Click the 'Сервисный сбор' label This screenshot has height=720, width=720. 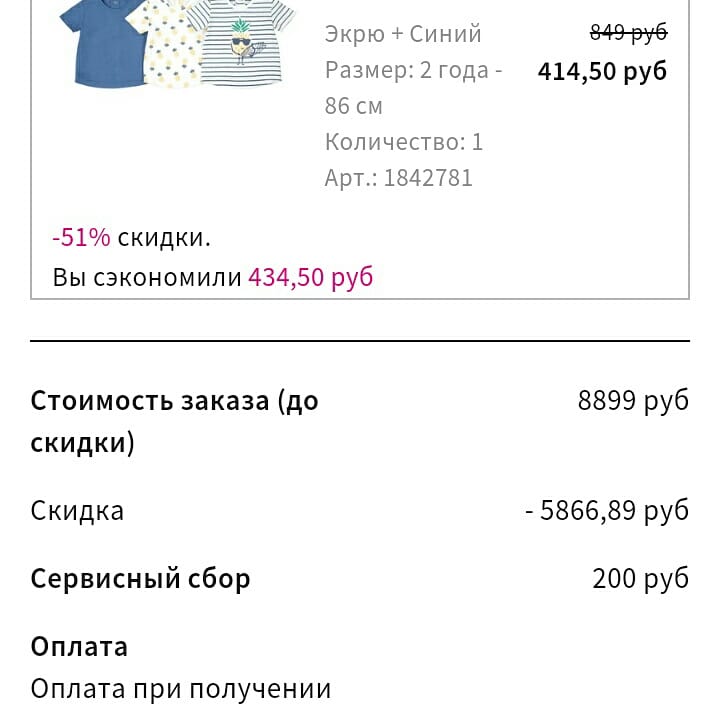tap(140, 579)
